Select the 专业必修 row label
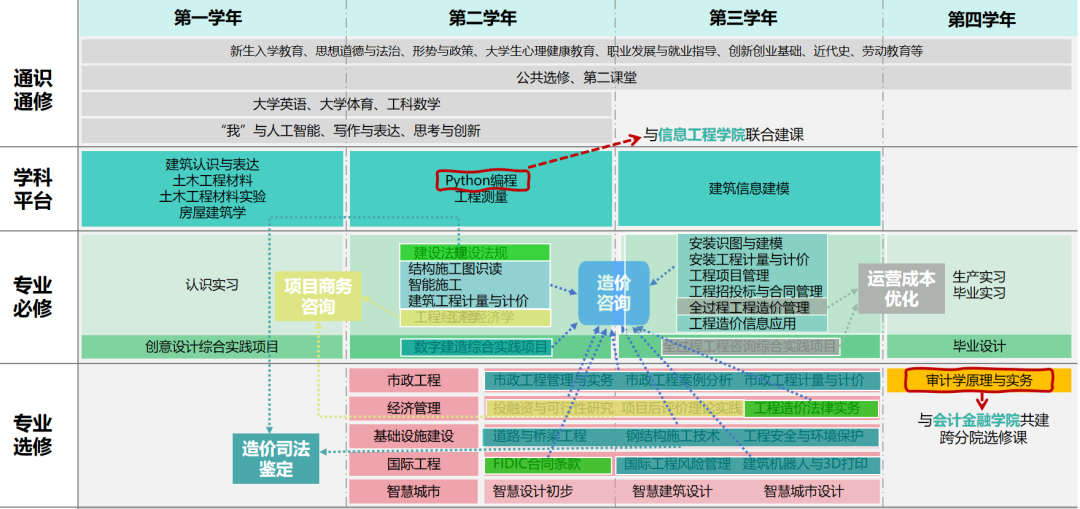The width and height of the screenshot is (1080, 509). point(33,296)
